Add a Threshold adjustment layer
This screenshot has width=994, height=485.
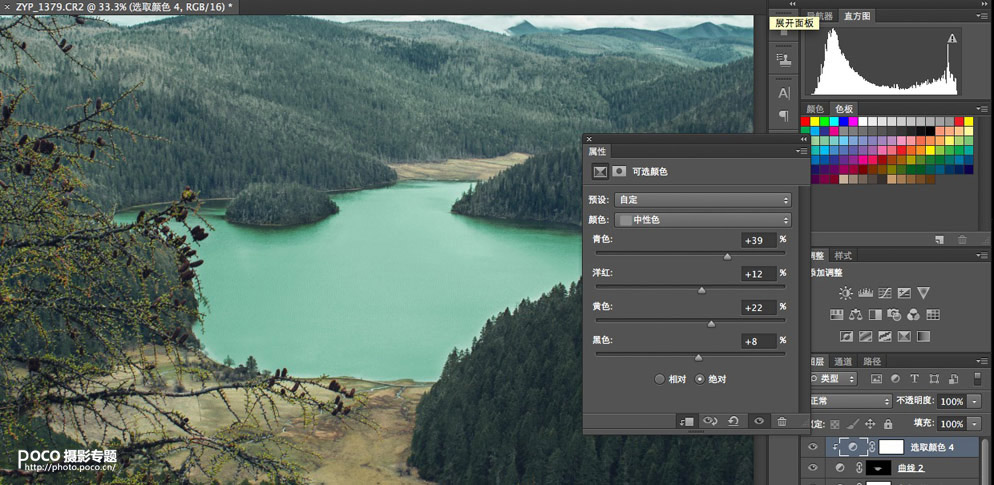point(885,336)
